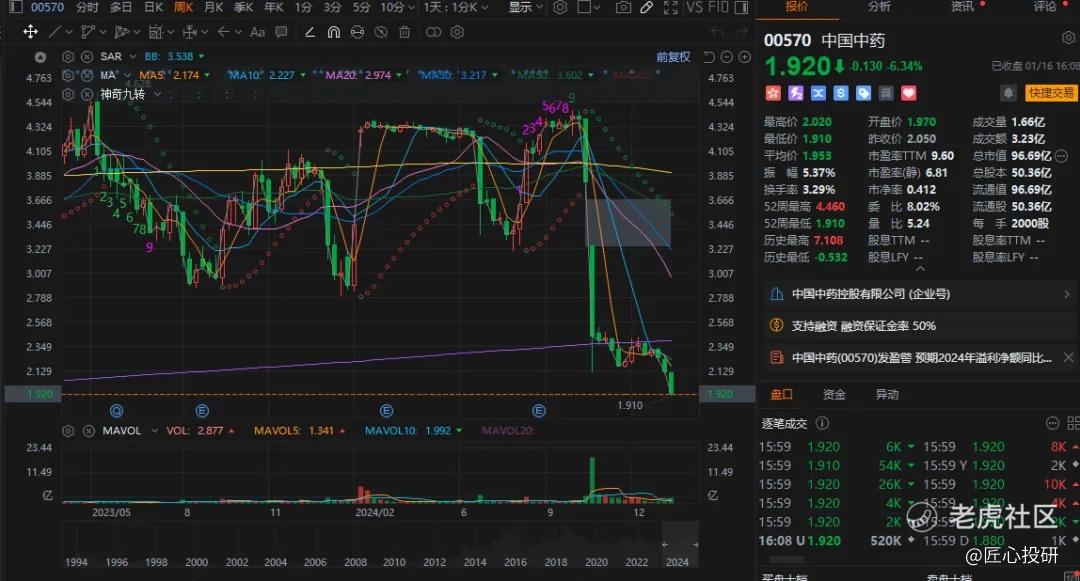The image size is (1080, 581).
Task: Switch to 年K yearly candlestick
Action: tap(274, 8)
